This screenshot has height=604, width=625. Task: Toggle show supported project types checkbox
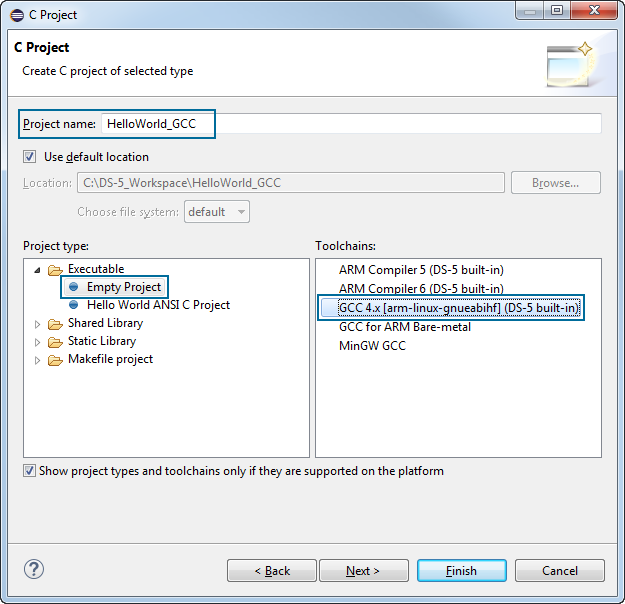[30, 471]
